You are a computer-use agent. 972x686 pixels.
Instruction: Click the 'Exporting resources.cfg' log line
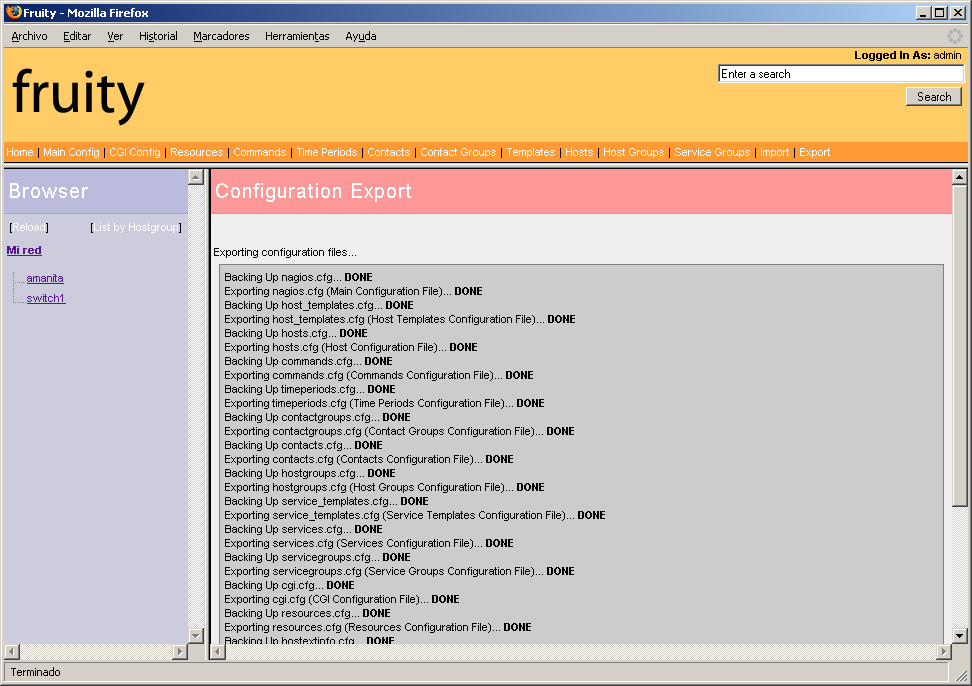coord(378,628)
